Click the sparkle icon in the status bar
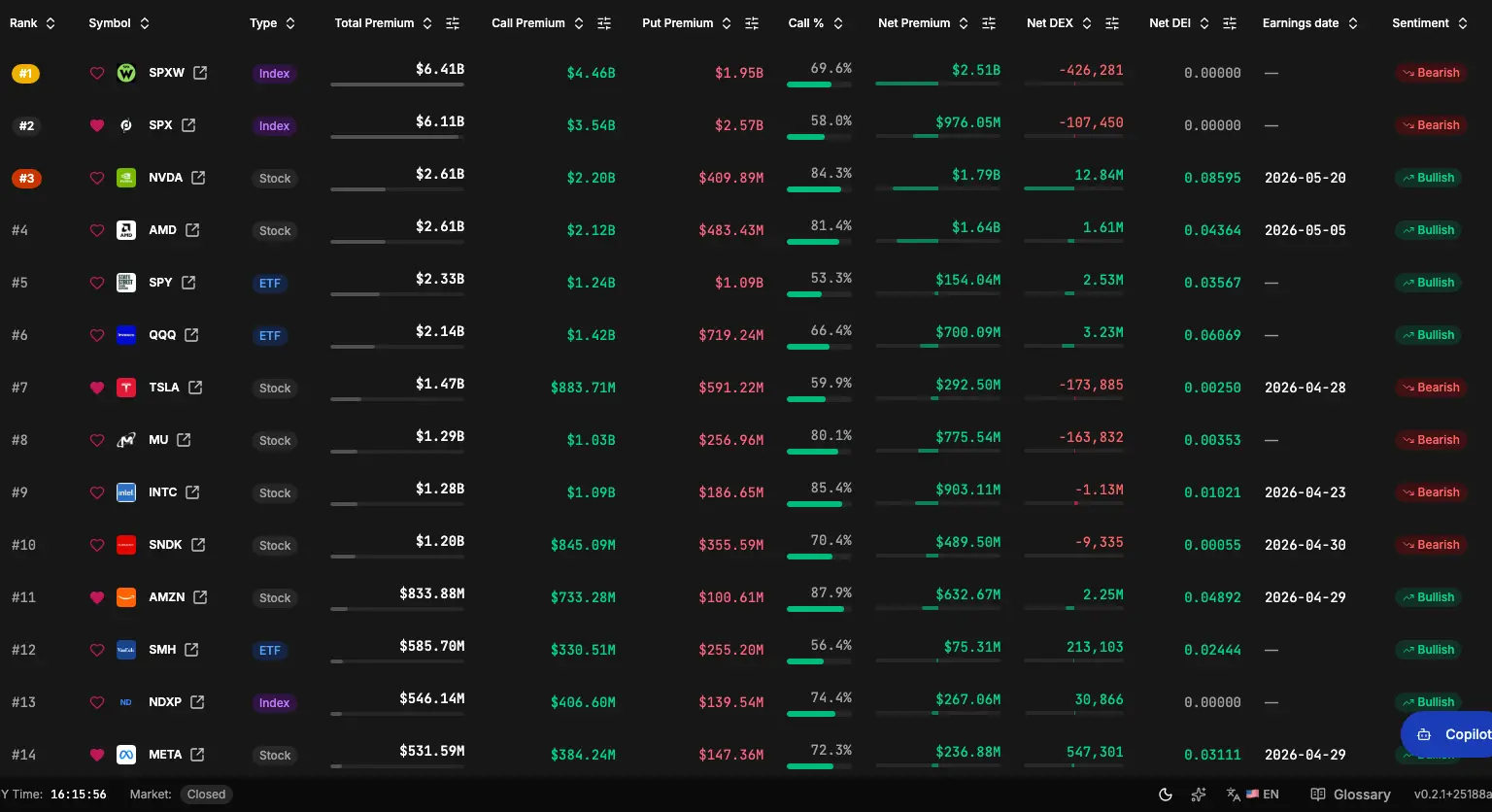1492x812 pixels. click(1199, 795)
